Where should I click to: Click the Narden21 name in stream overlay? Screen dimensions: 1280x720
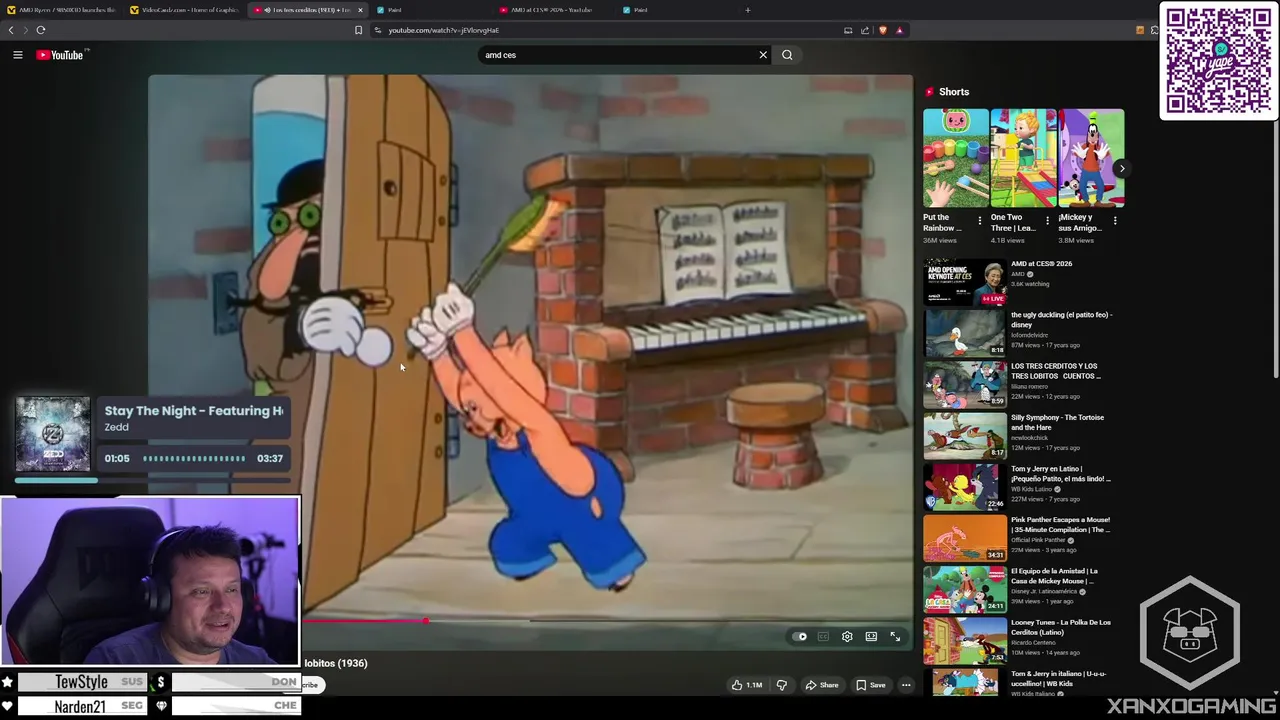(80, 706)
